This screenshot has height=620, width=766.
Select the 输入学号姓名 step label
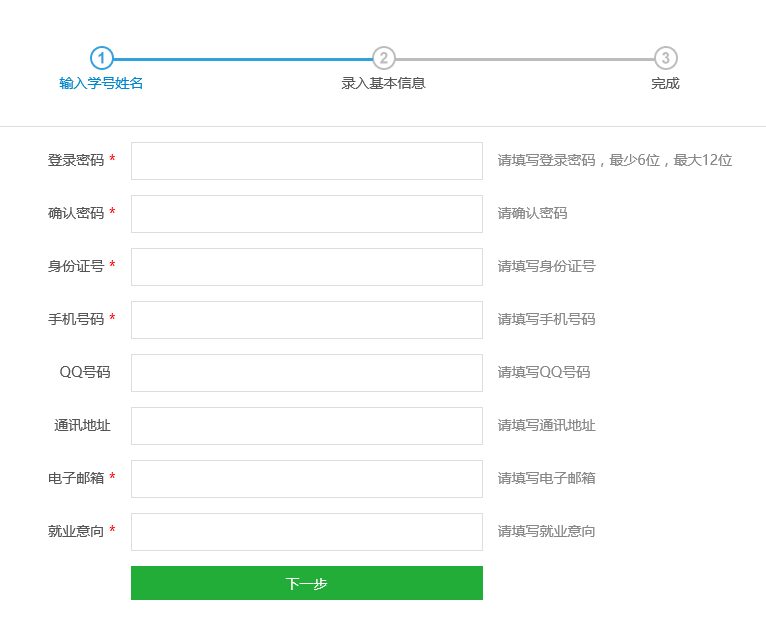(101, 84)
